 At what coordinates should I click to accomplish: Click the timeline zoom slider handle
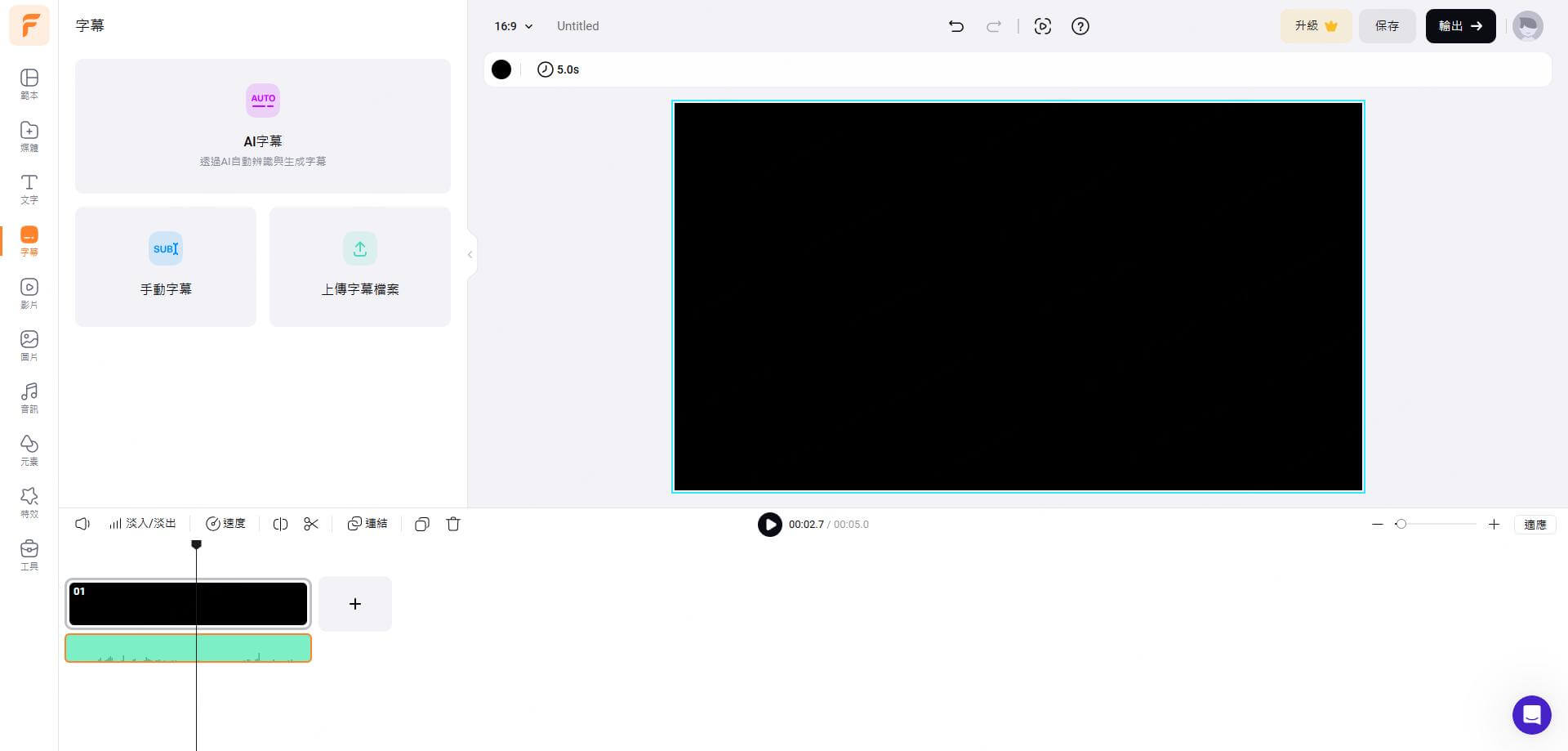point(1401,525)
